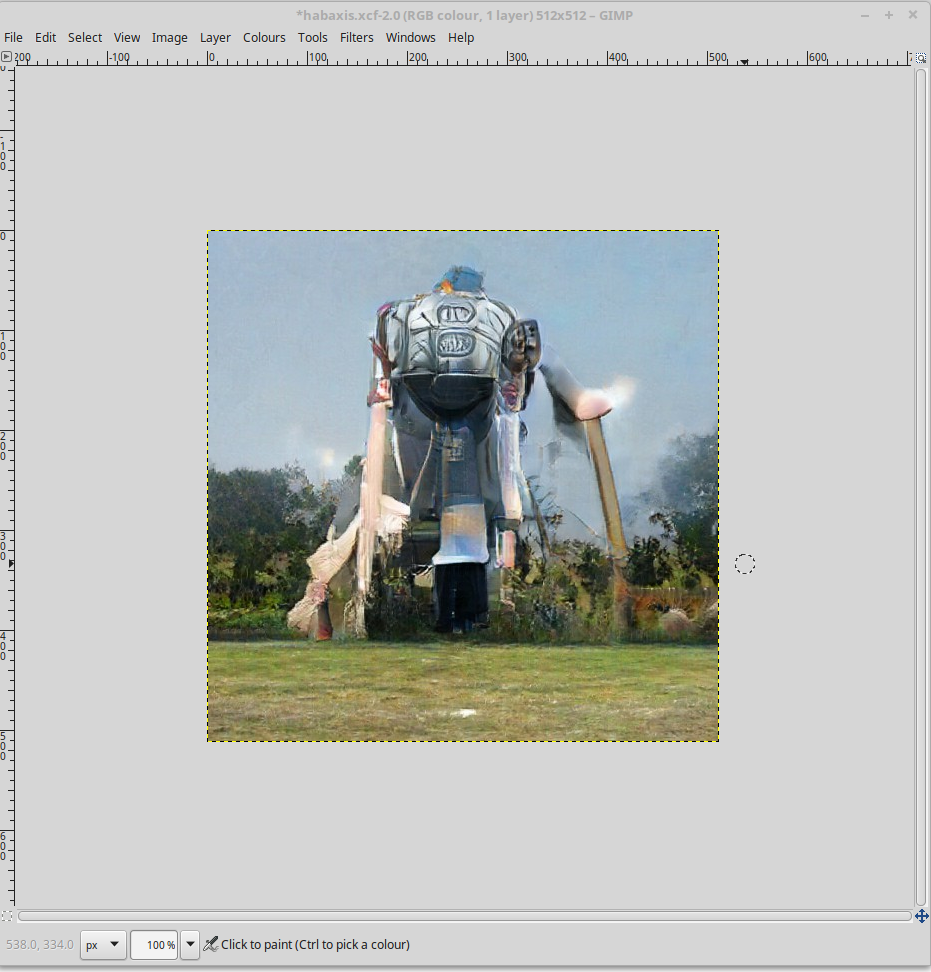
Task: Open the File menu
Action: click(13, 37)
